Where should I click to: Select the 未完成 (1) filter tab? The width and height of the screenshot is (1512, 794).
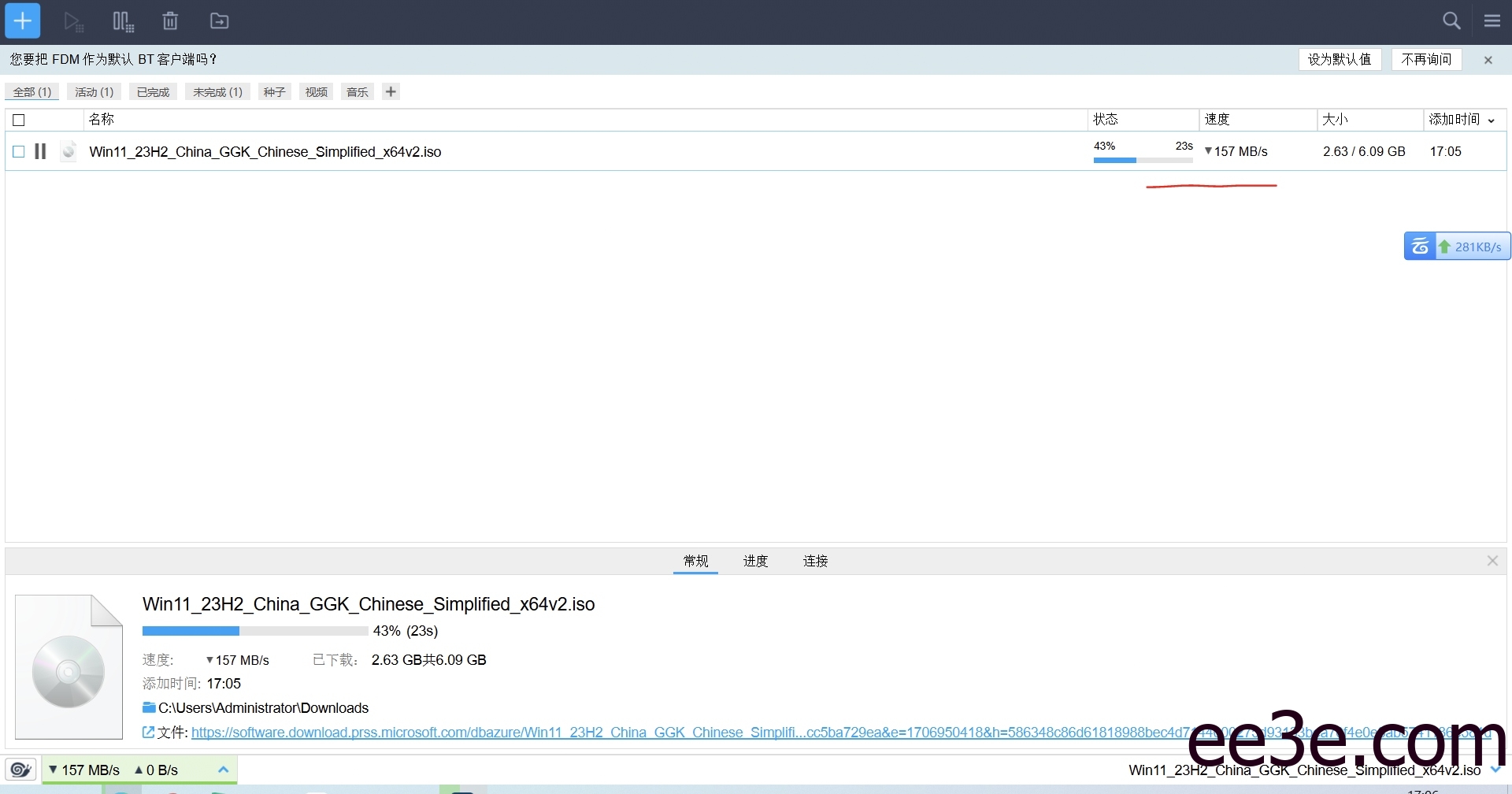point(218,92)
